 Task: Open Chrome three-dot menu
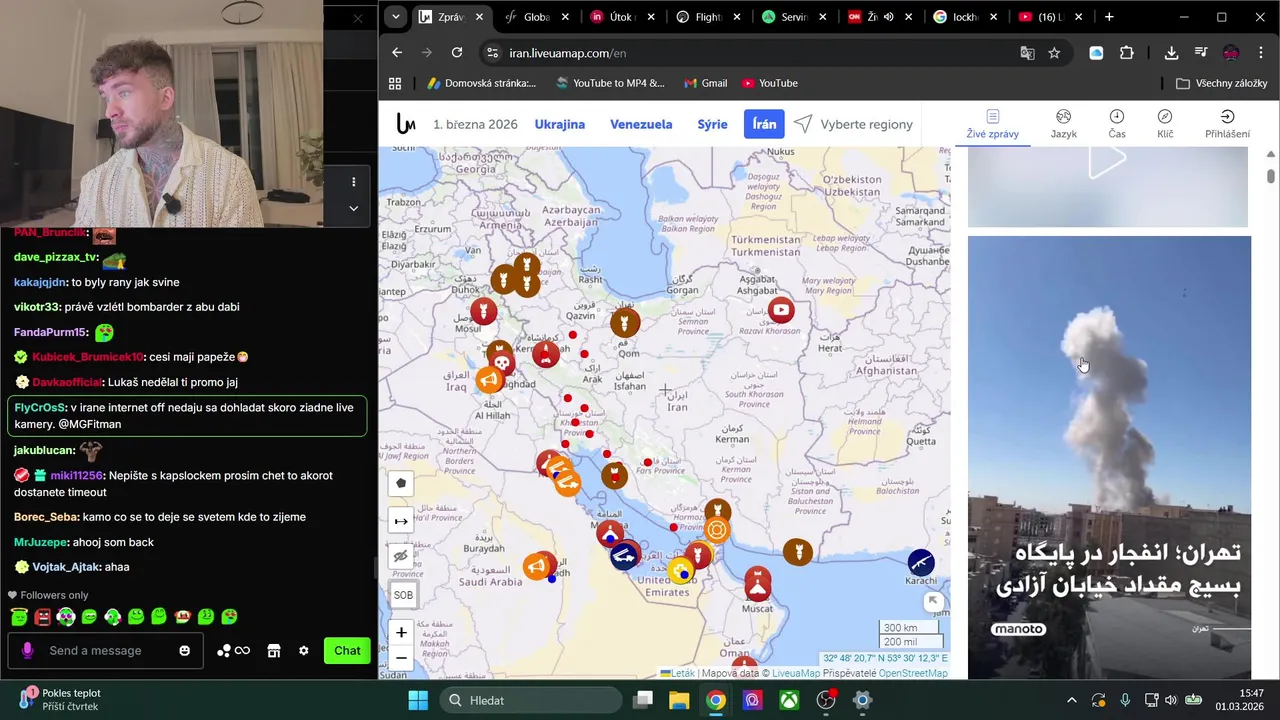coord(1261,53)
